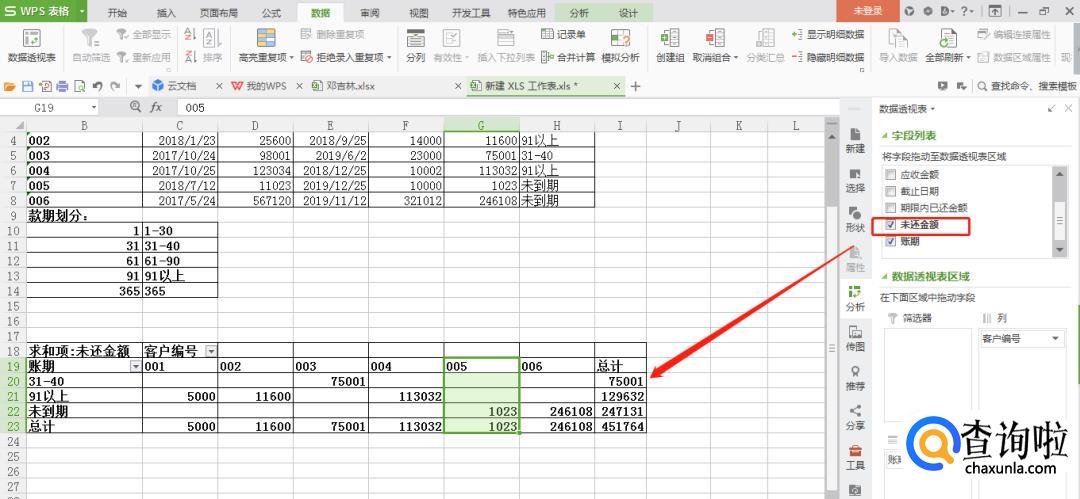
Task: Switch to the 审阅 ribbon tab
Action: click(369, 13)
